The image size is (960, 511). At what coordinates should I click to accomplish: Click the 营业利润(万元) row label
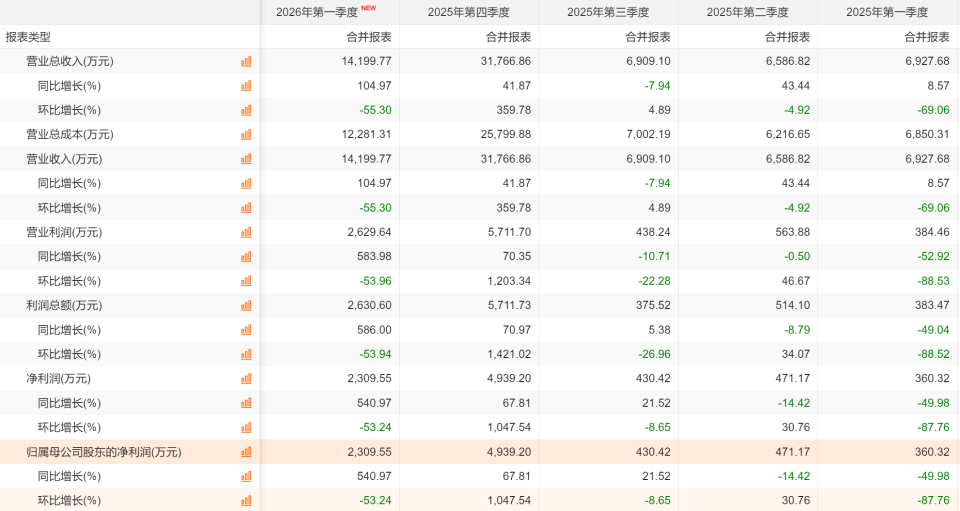point(64,232)
